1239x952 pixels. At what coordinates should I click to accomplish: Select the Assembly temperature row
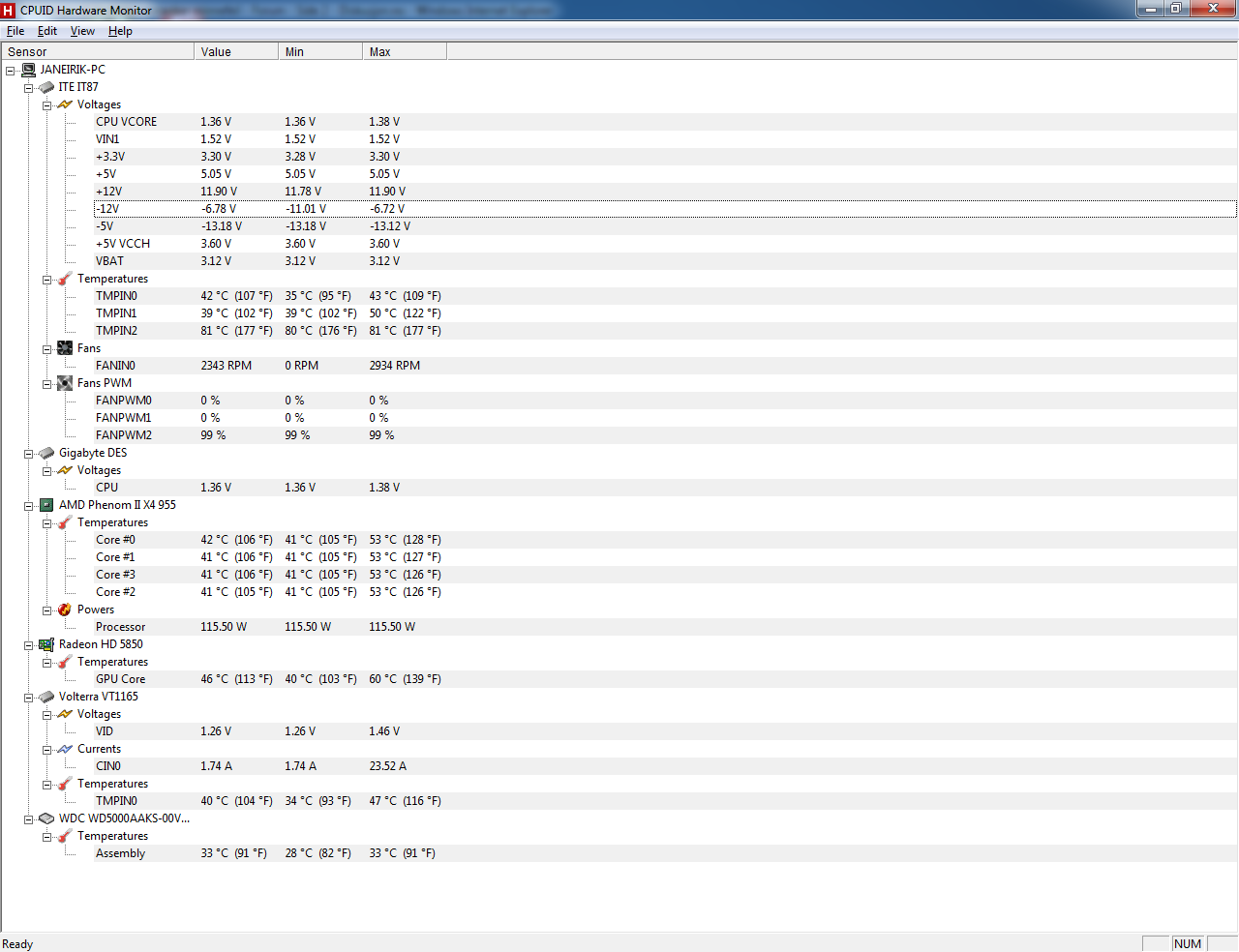pos(665,853)
